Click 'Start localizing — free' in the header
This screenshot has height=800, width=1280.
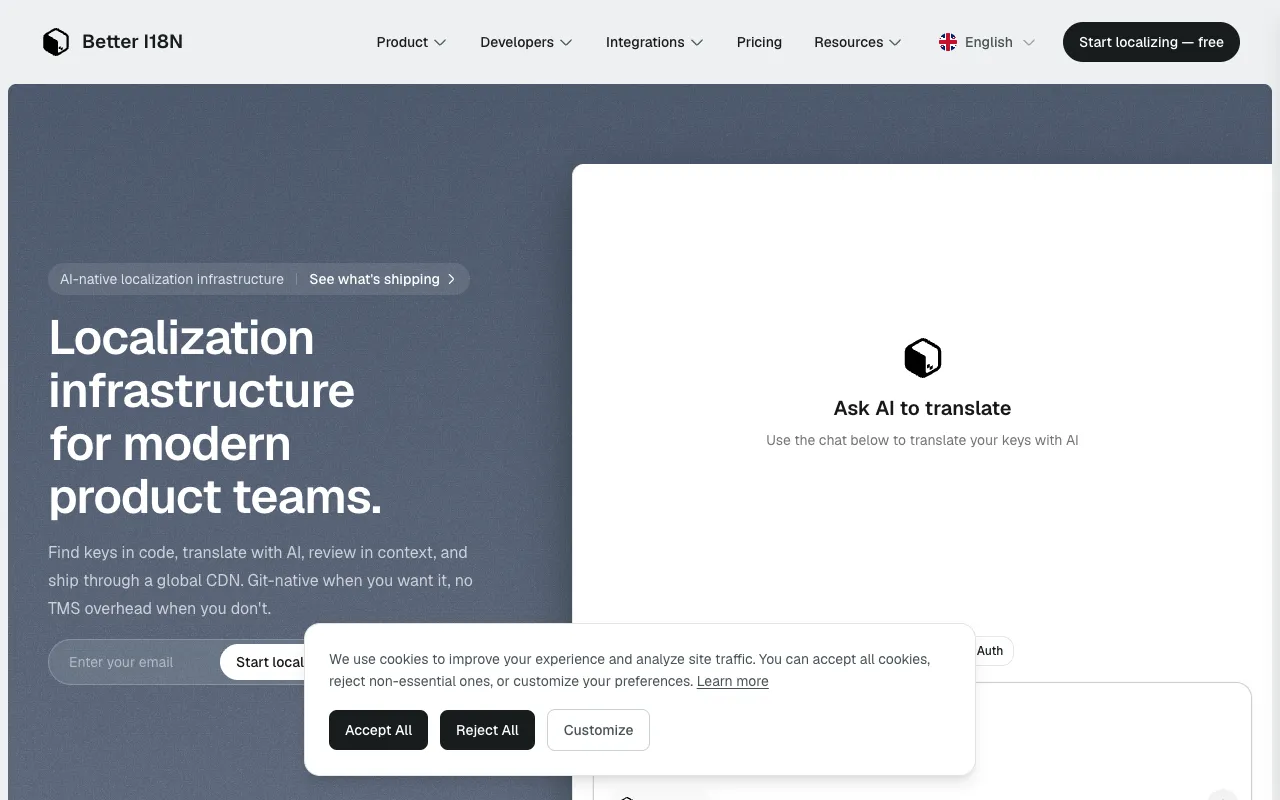click(x=1151, y=42)
